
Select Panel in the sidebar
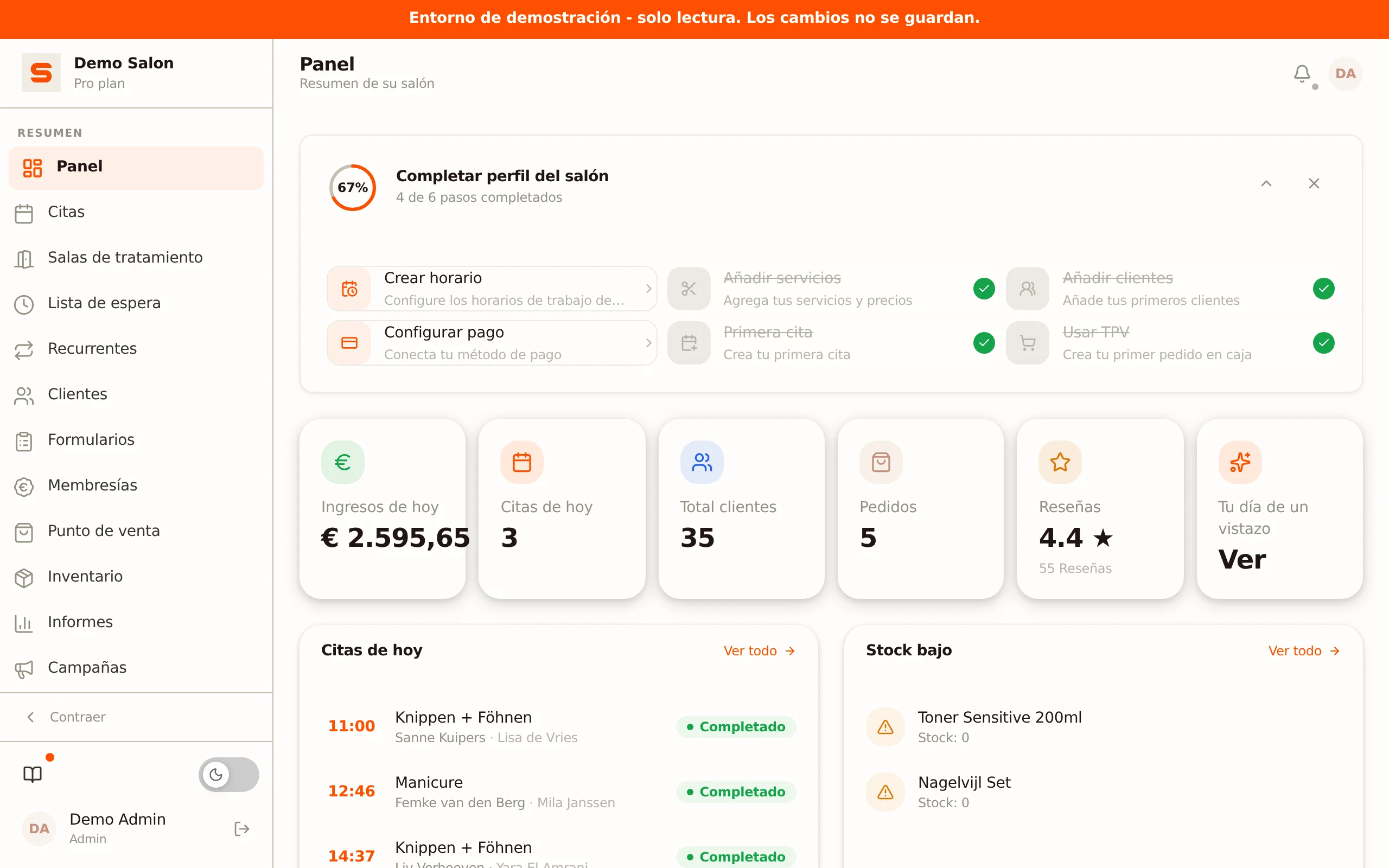(136, 167)
